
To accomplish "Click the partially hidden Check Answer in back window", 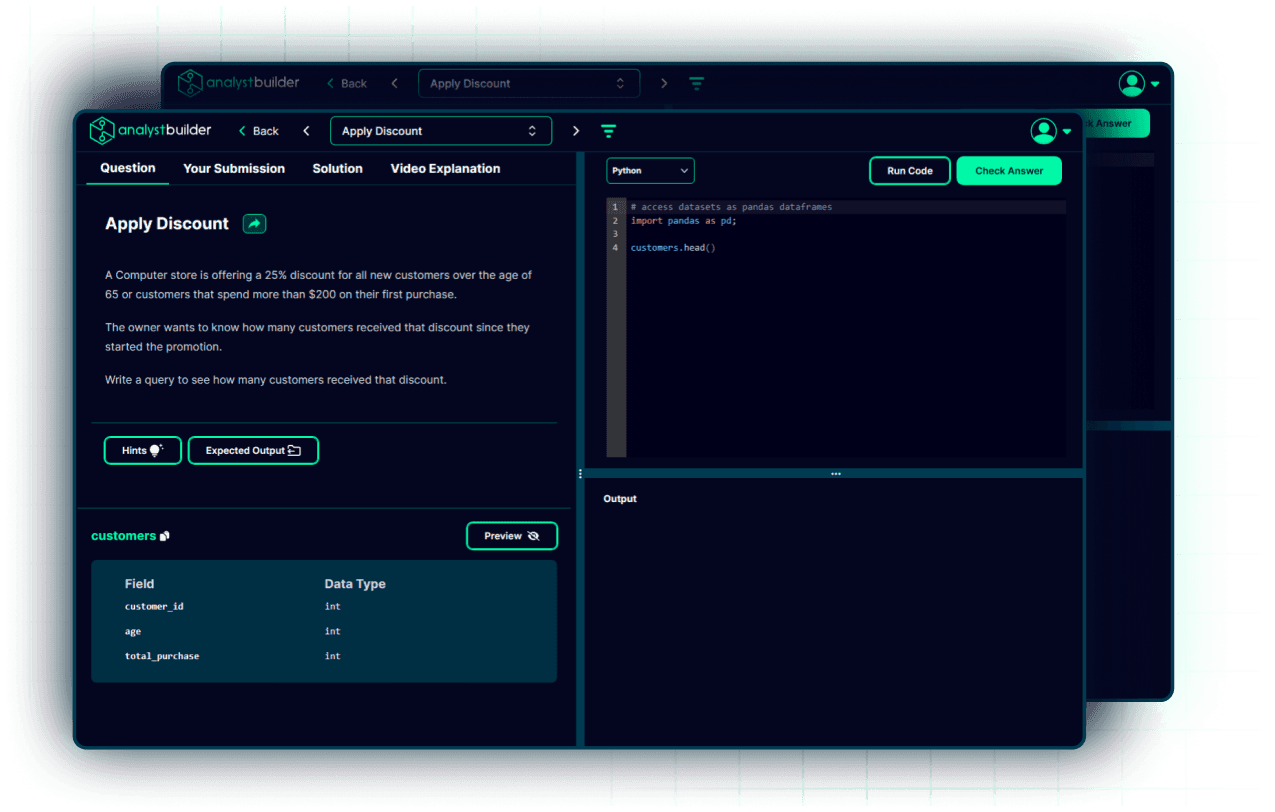I will pos(1117,124).
